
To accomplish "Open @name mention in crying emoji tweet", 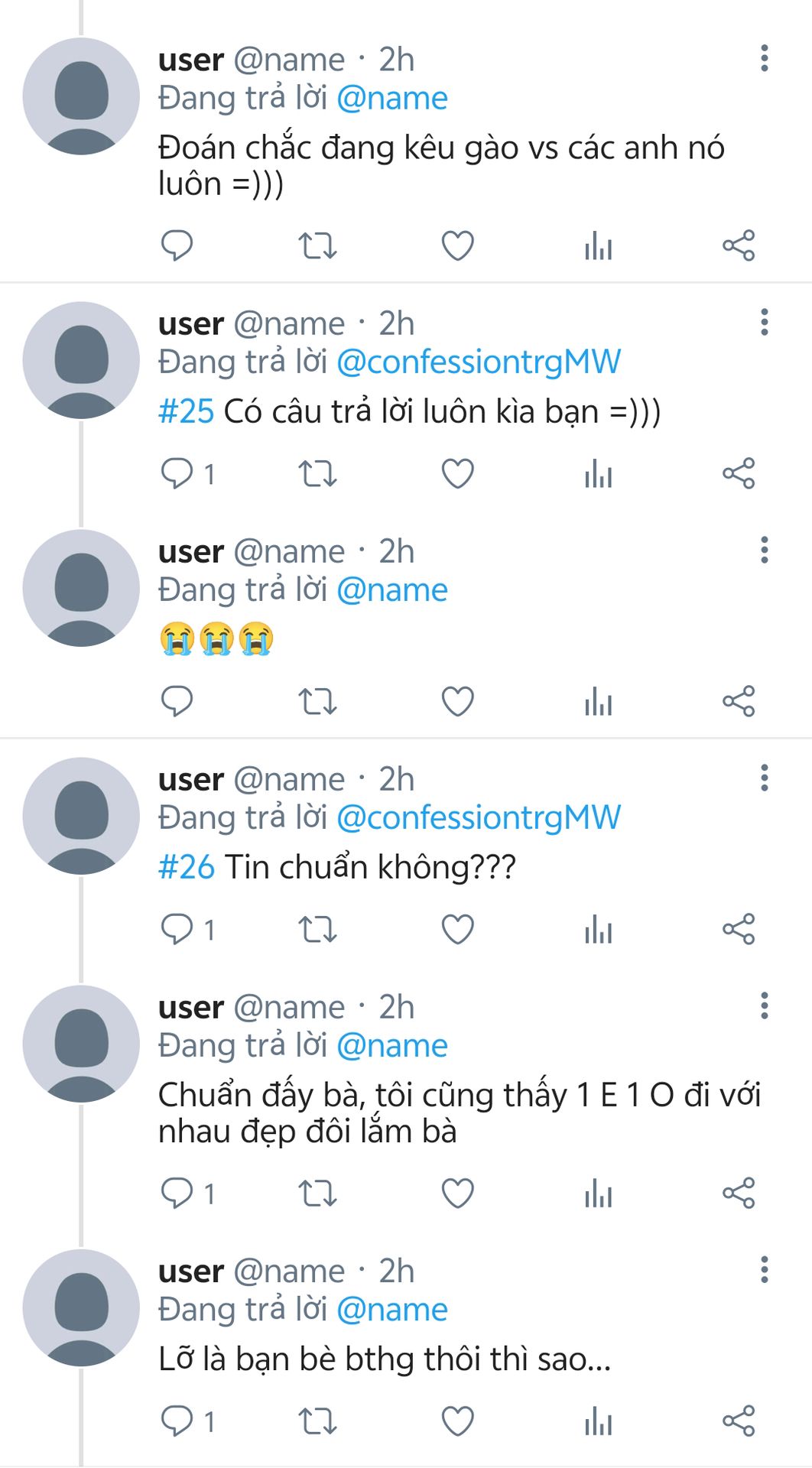I will tap(391, 590).
